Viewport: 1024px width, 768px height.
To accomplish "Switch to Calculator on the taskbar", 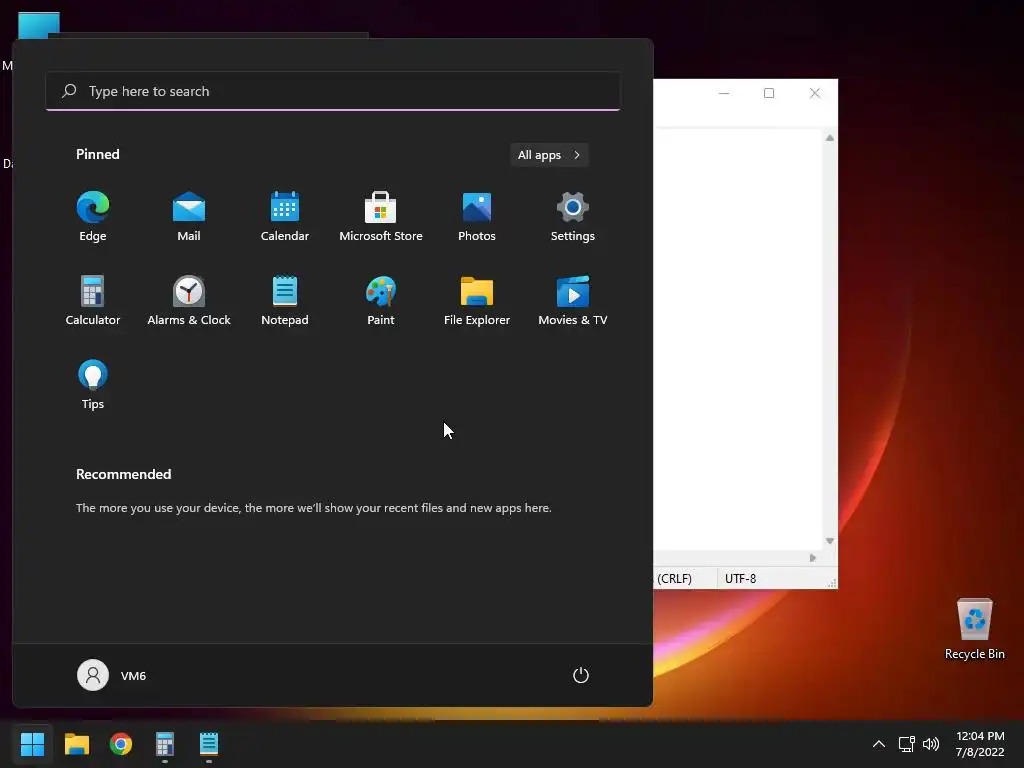I will pos(165,744).
